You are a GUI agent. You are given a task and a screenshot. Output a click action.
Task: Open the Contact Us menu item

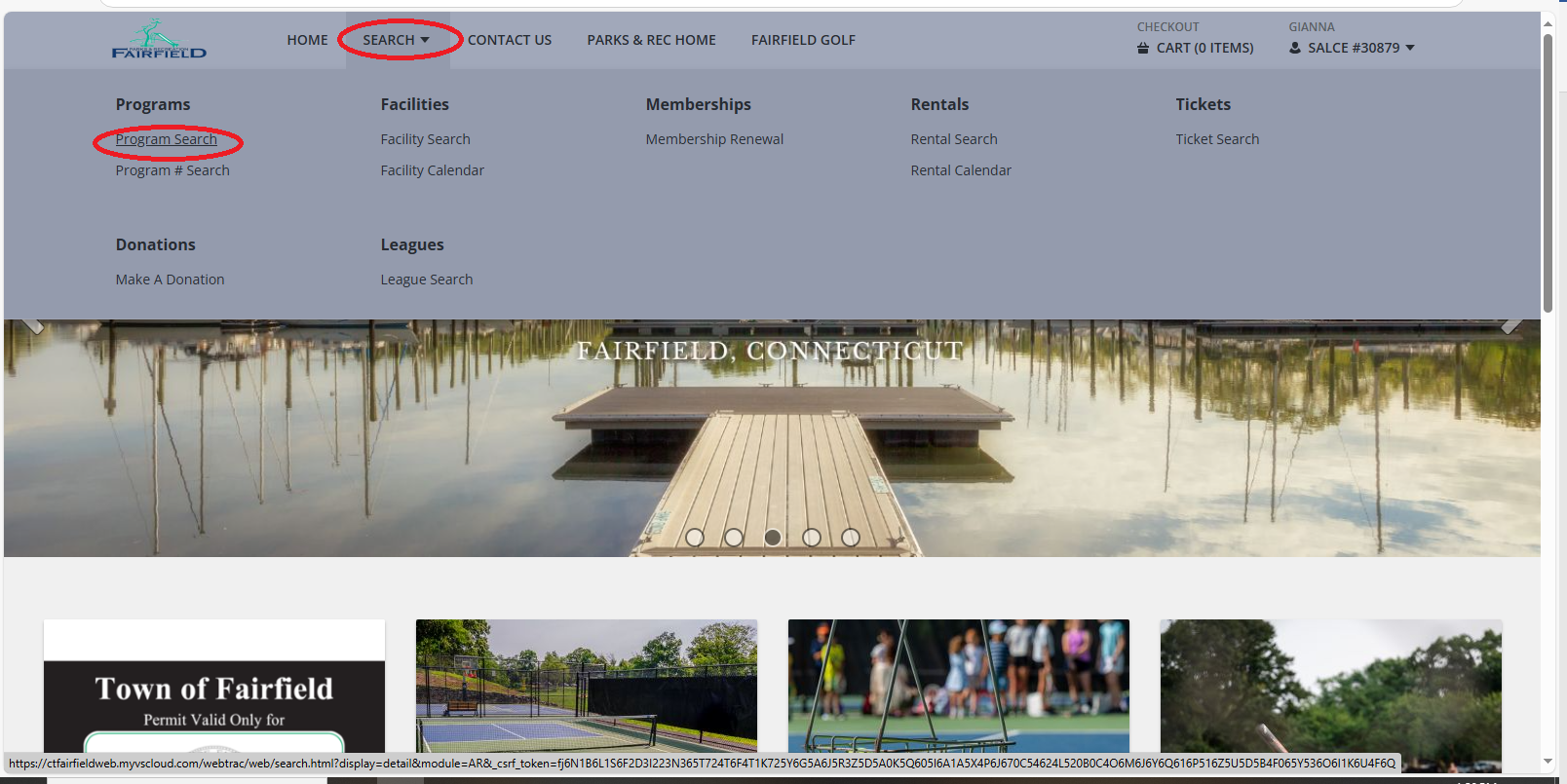coord(509,40)
